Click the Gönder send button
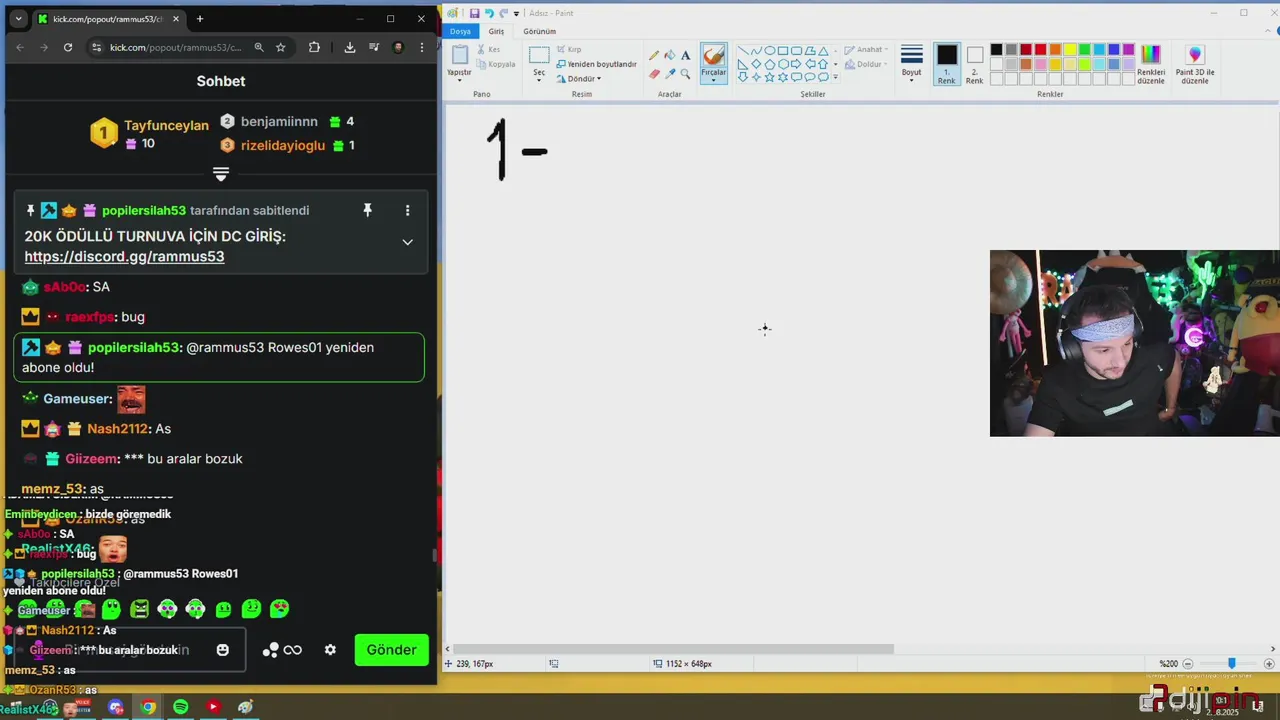 point(391,650)
